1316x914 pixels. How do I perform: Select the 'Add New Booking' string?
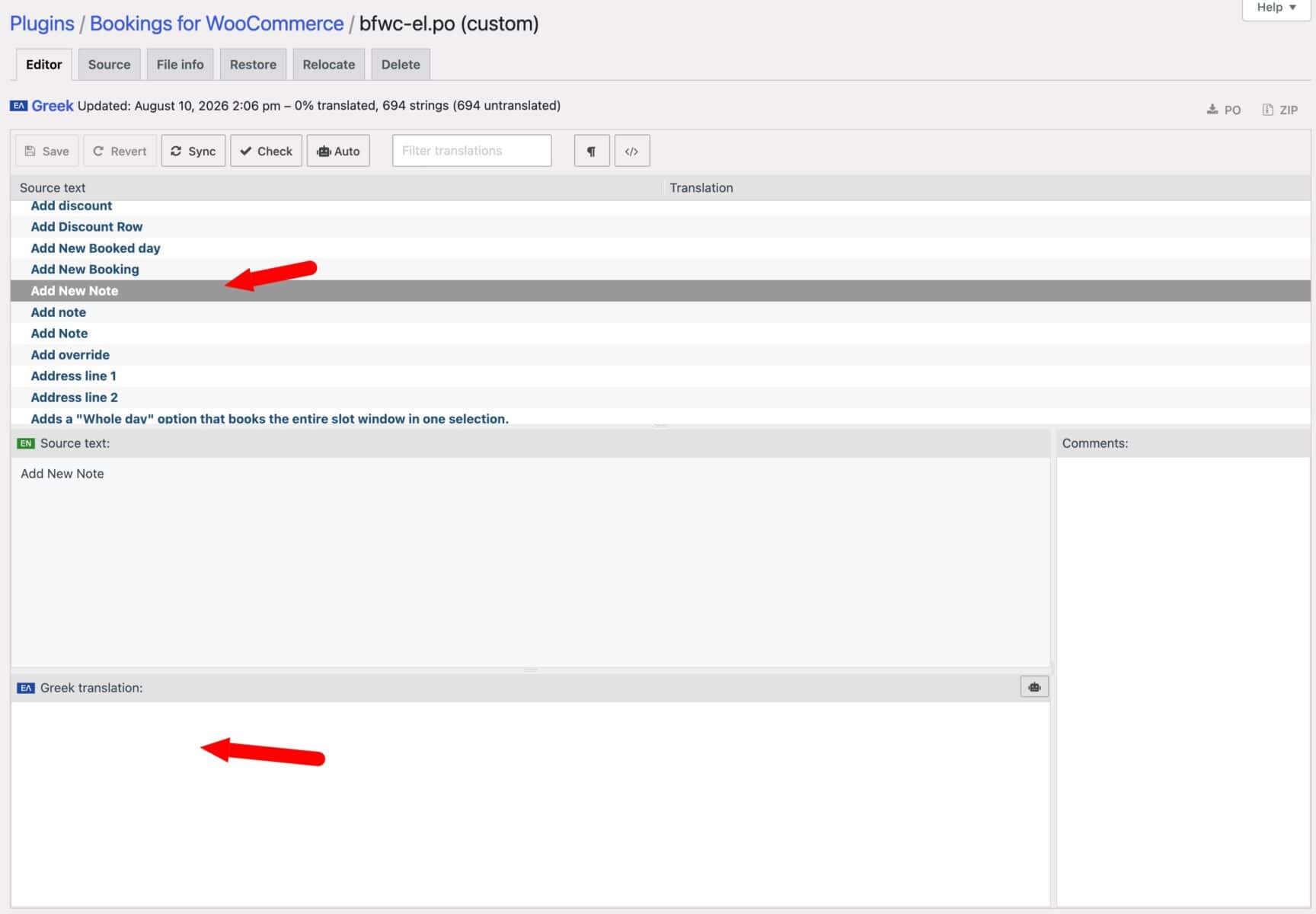point(660,270)
